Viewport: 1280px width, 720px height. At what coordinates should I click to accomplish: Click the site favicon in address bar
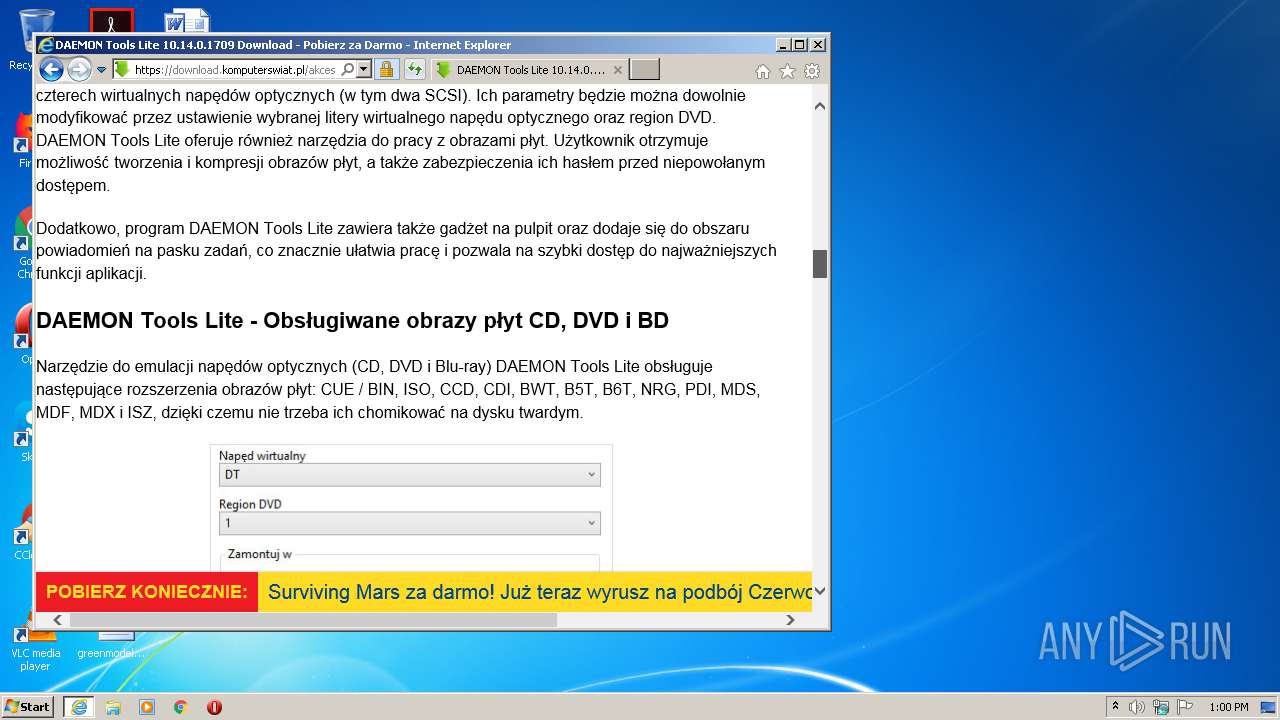[x=121, y=70]
